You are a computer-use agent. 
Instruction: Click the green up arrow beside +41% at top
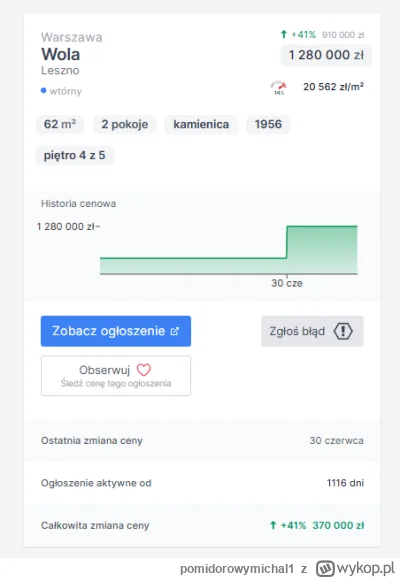tap(284, 35)
